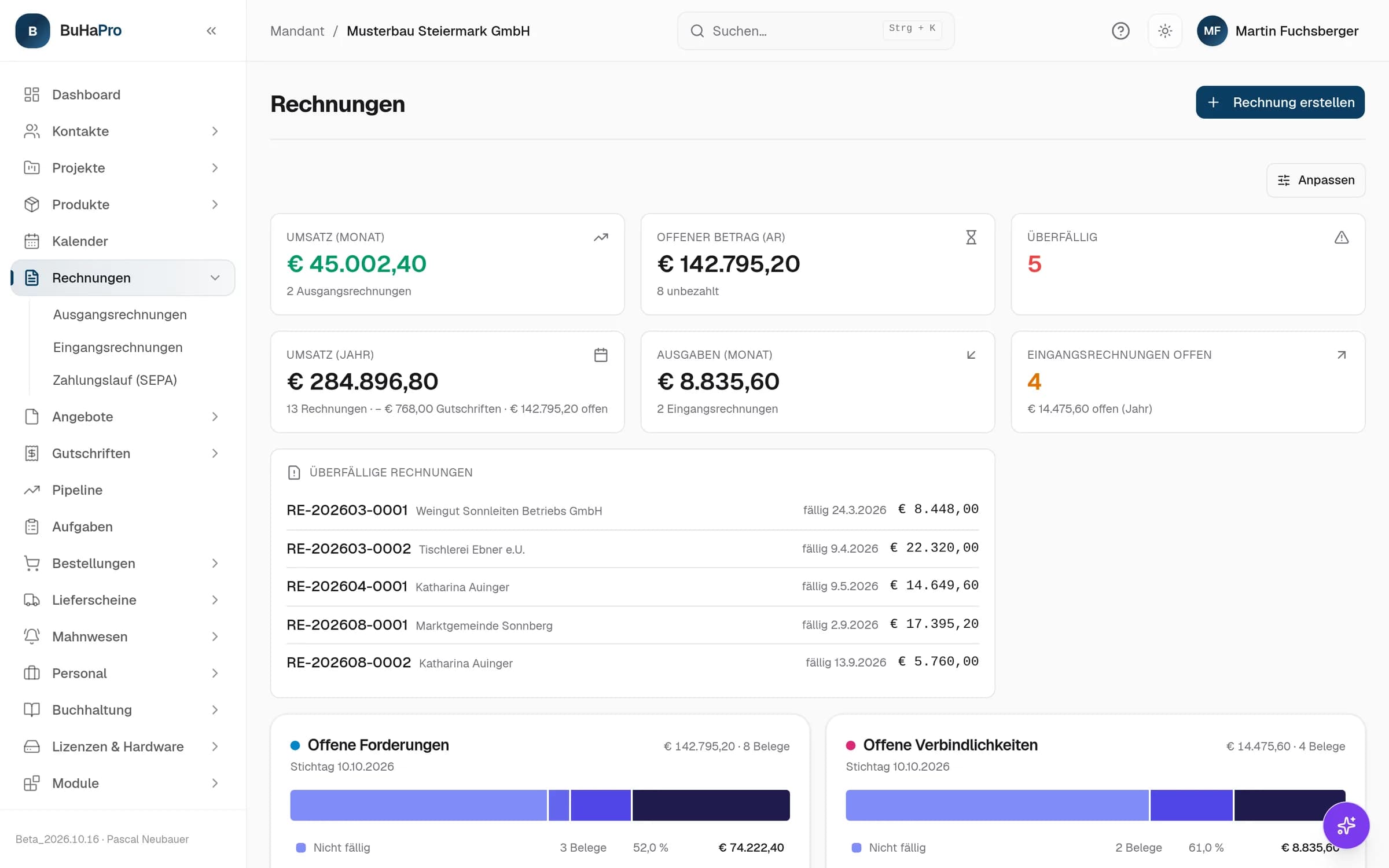Click the Anpassen button
Screen dimensions: 1389x868
click(1315, 180)
